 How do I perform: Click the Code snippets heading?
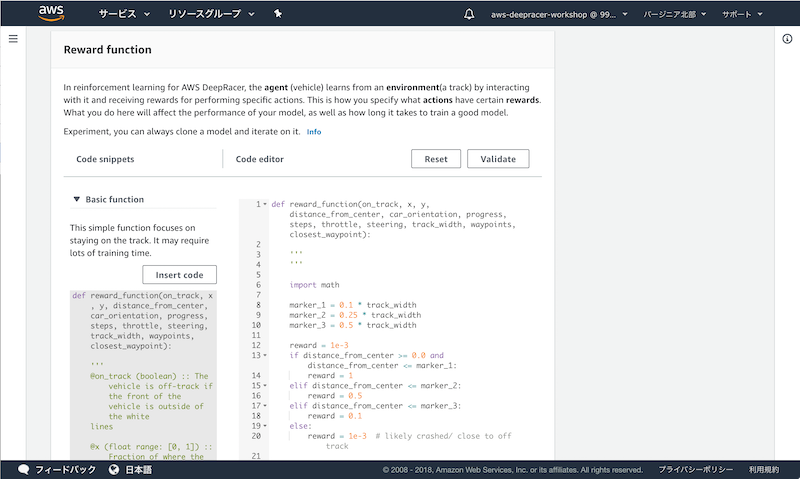[x=105, y=159]
